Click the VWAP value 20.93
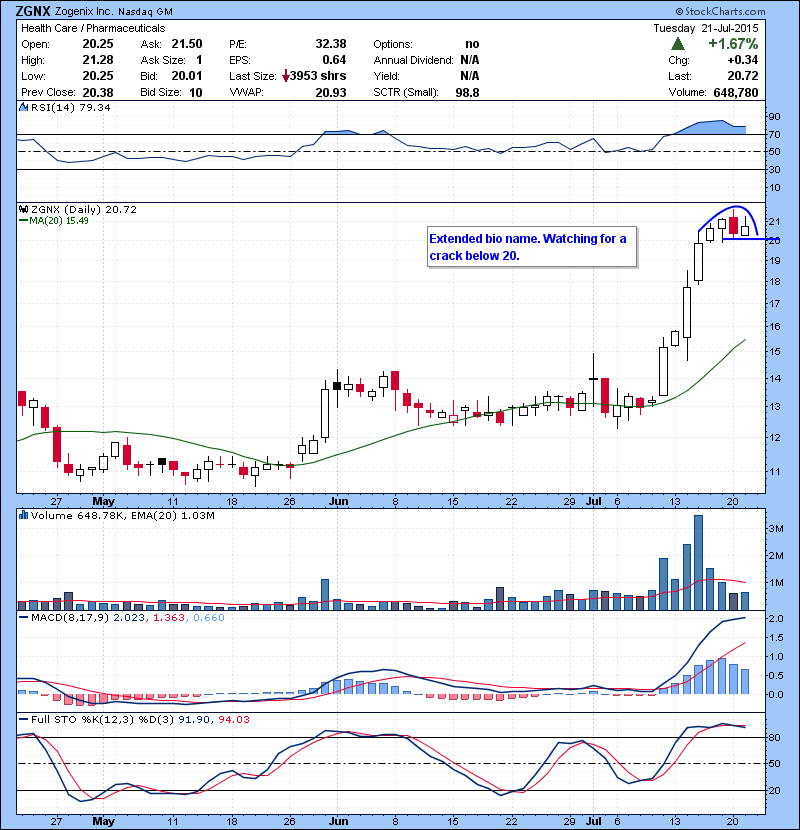This screenshot has width=800, height=830. pos(331,93)
